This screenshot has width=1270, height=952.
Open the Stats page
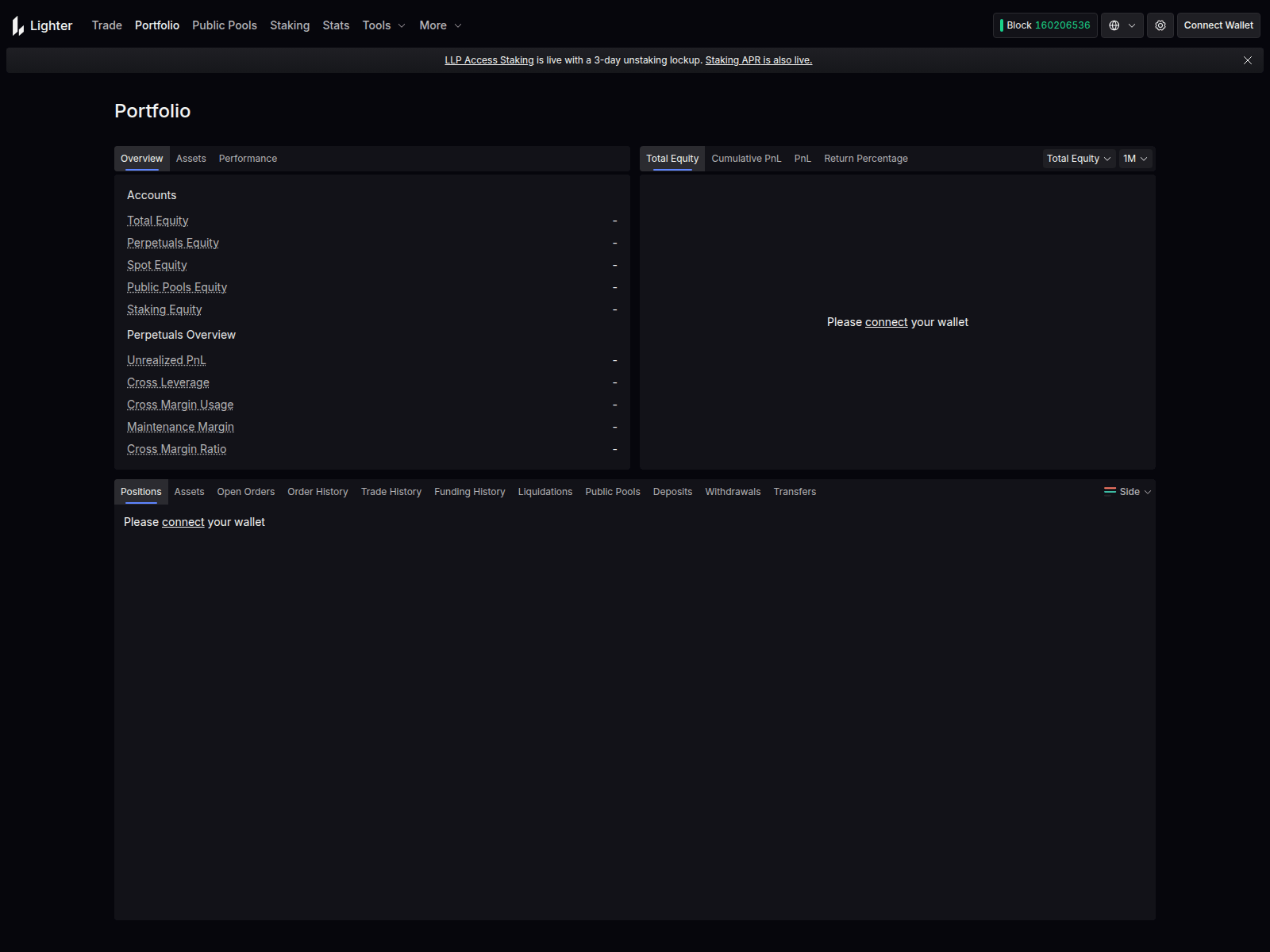click(336, 25)
